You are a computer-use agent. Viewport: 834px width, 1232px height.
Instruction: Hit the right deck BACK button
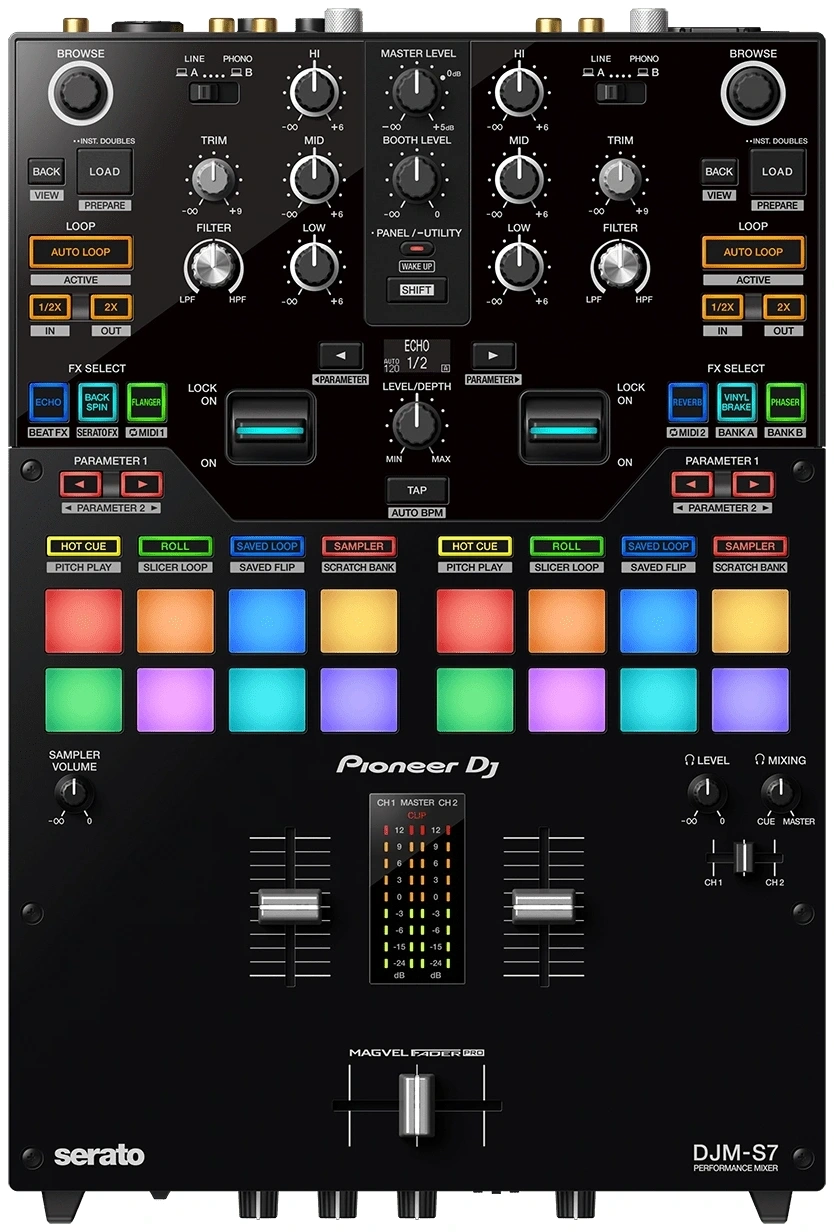(x=719, y=172)
